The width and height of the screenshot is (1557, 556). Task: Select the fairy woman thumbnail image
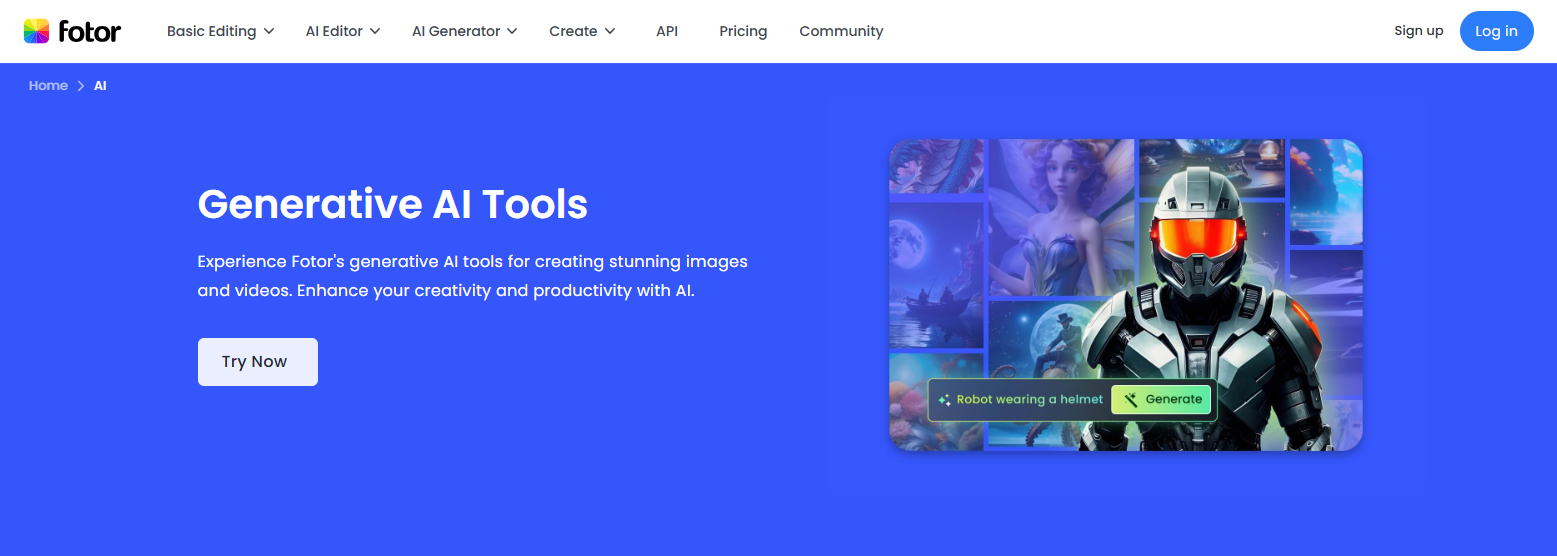pos(1061,217)
